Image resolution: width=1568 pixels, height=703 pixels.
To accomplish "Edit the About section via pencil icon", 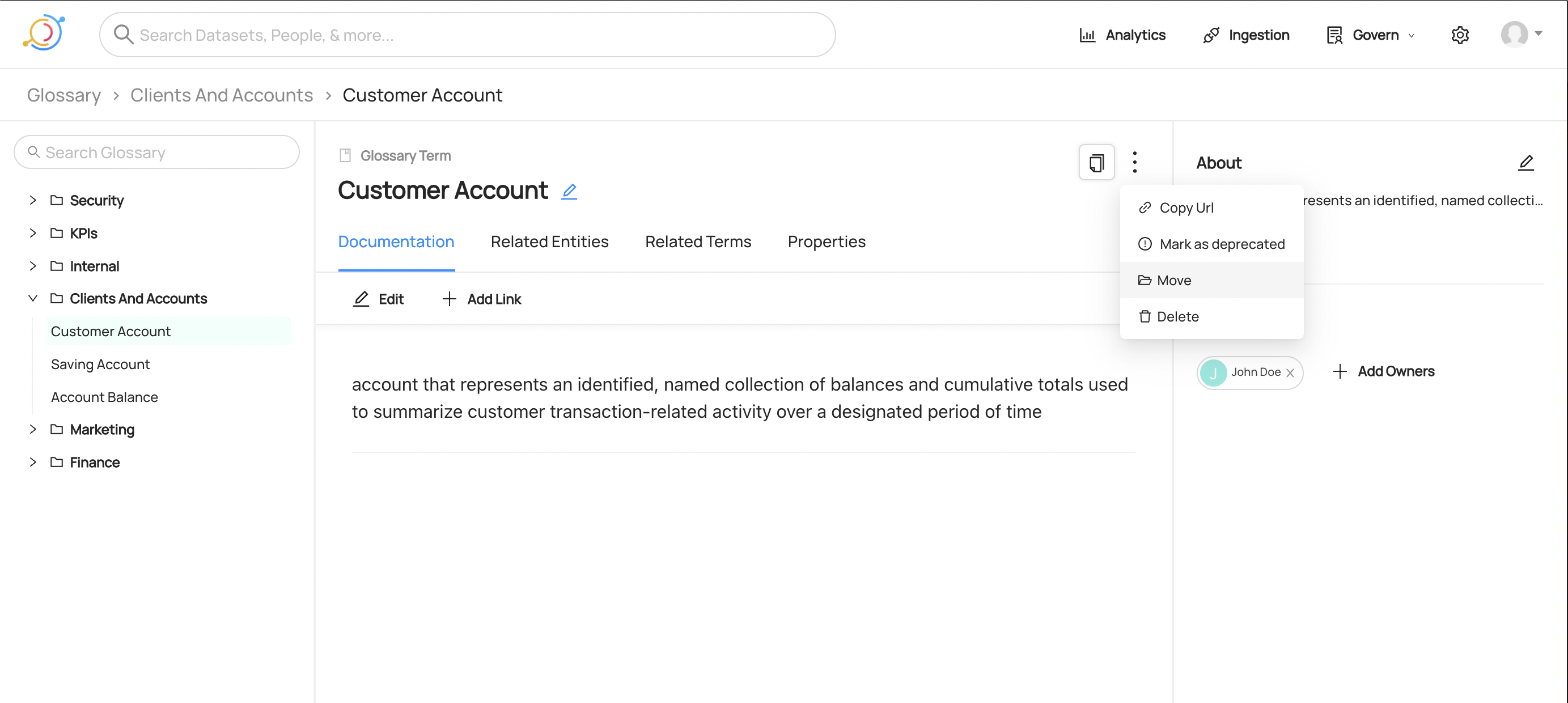I will pyautogui.click(x=1525, y=163).
